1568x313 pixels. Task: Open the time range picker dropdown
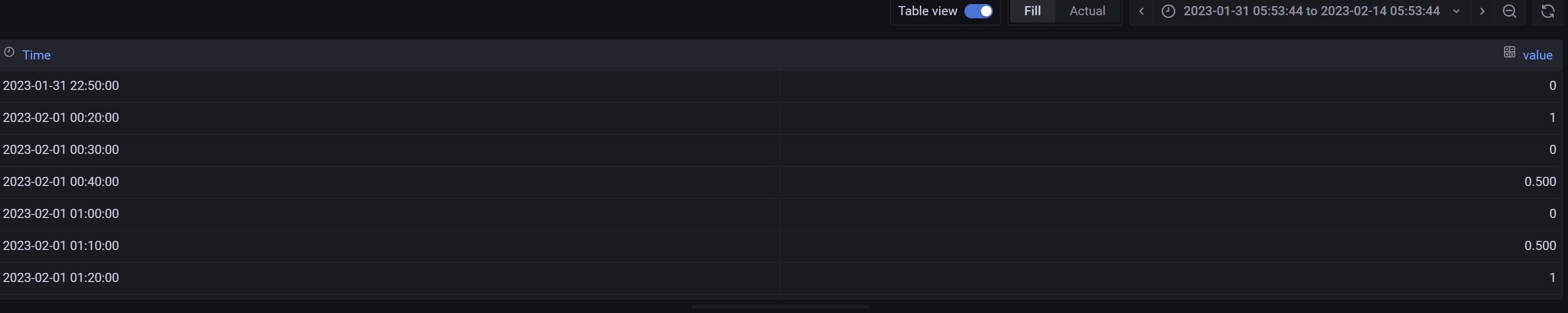[1311, 12]
